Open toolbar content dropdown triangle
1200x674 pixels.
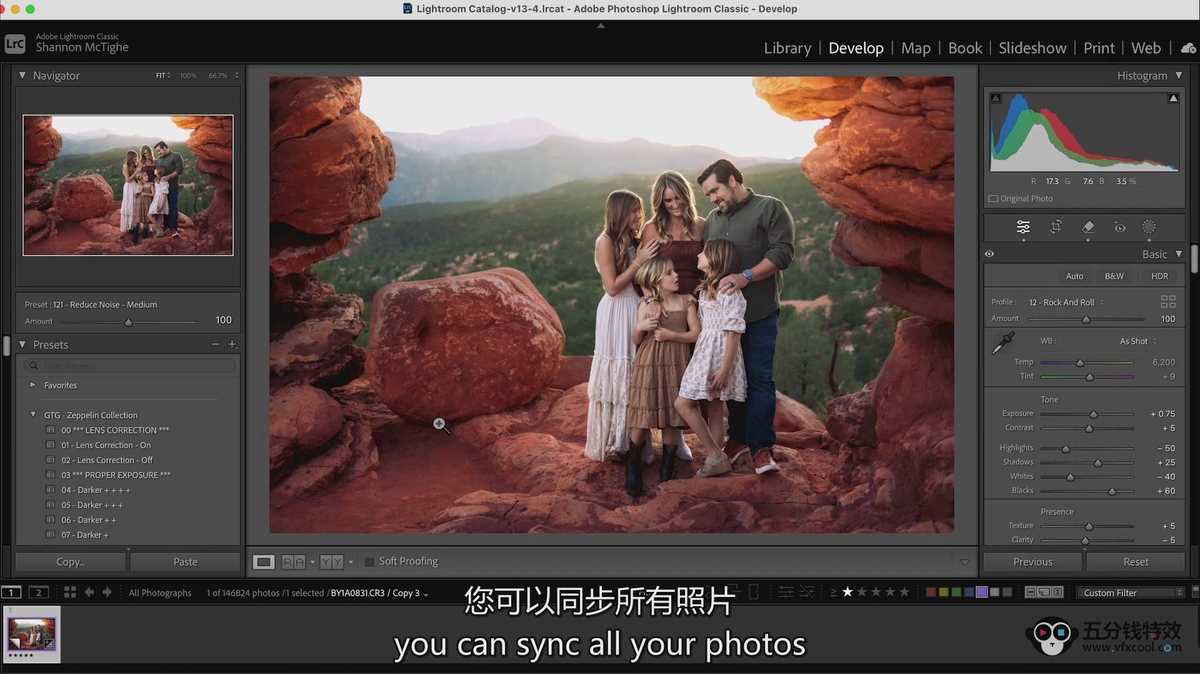point(965,562)
